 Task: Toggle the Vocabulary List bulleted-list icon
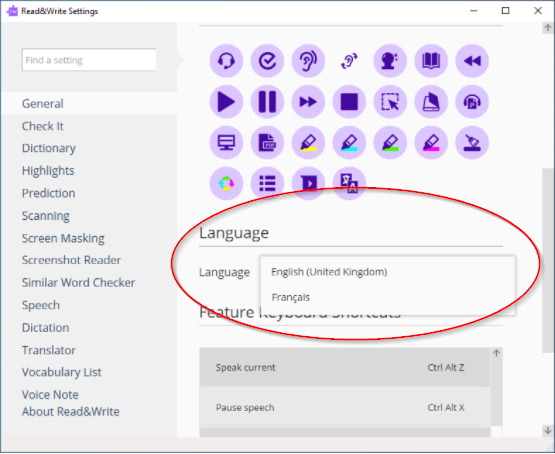coord(267,183)
